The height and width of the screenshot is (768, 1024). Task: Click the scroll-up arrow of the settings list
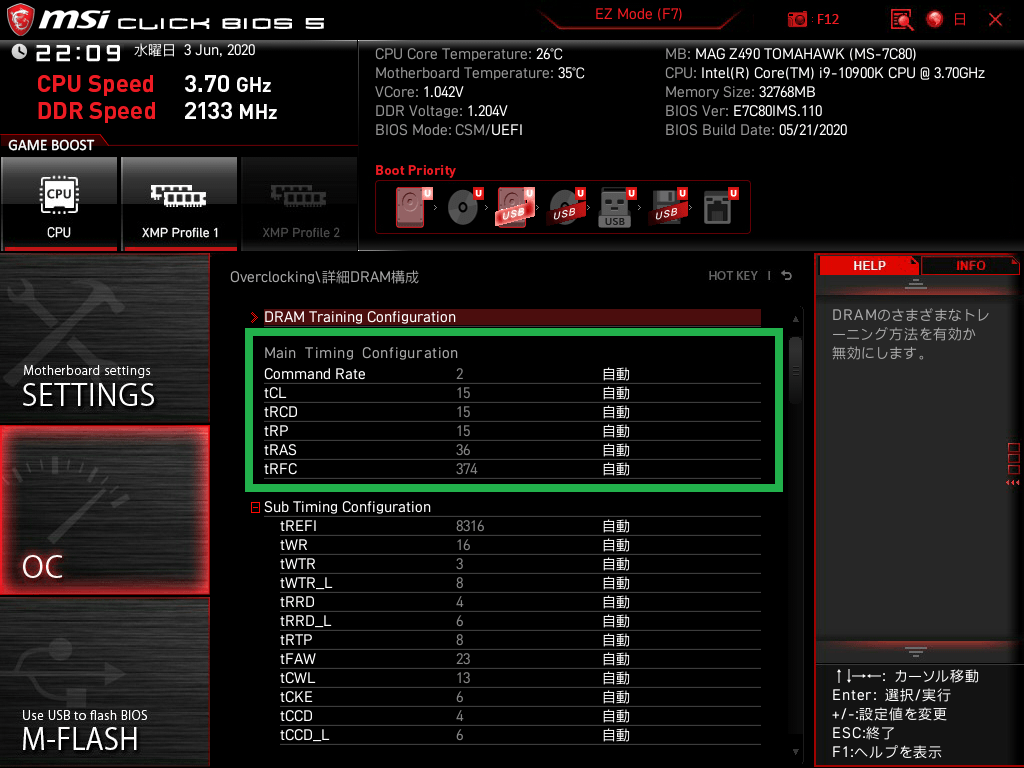coord(795,319)
